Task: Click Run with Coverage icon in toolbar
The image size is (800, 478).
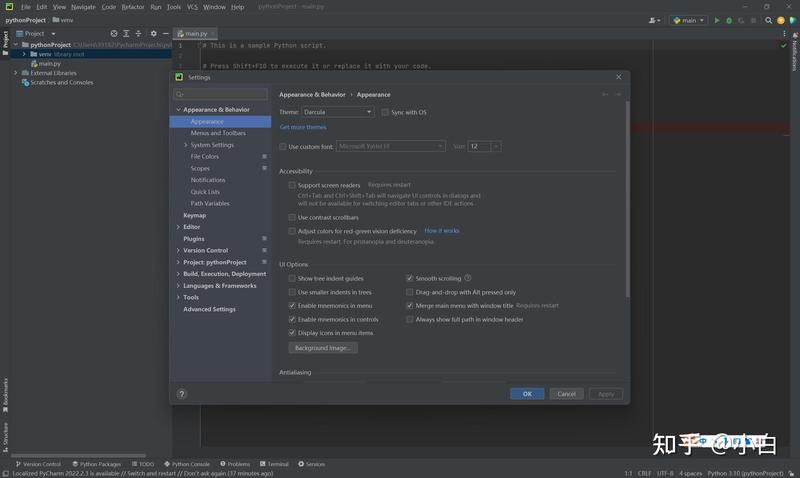Action: (x=741, y=20)
